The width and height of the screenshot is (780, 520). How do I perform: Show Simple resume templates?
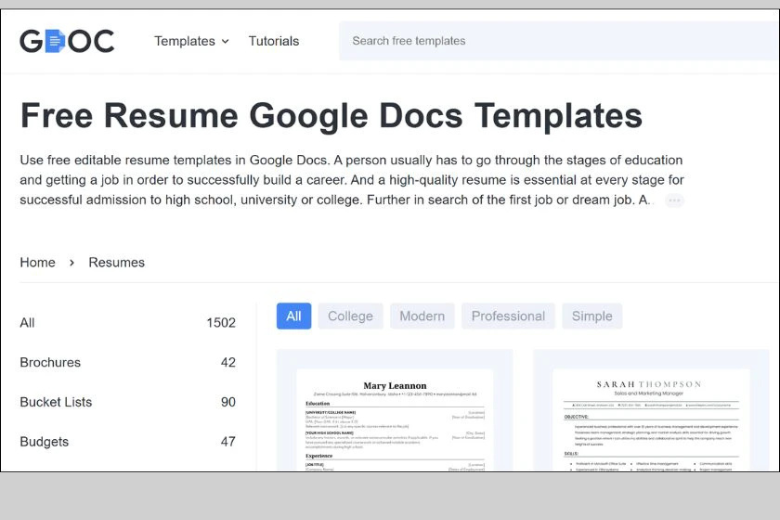click(592, 316)
